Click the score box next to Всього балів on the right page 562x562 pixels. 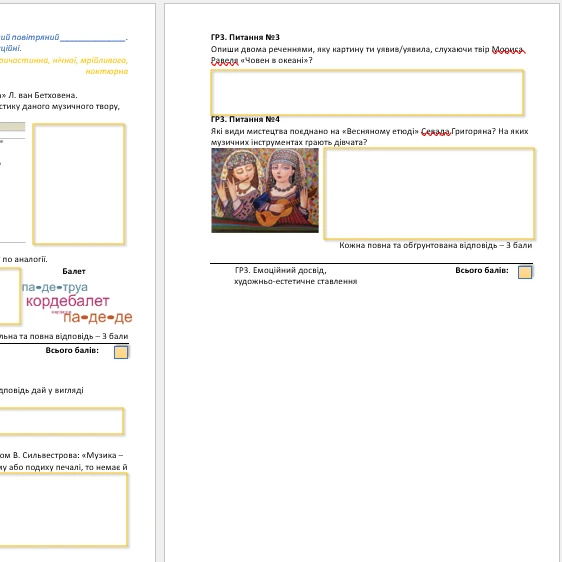(x=525, y=272)
